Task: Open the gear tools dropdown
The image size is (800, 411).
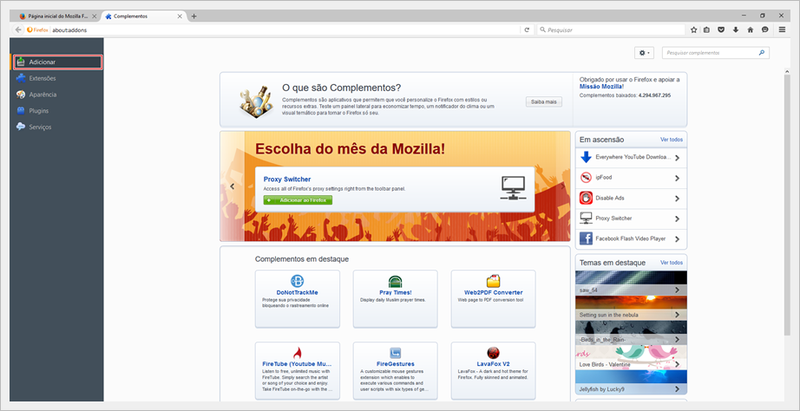Action: pos(643,53)
